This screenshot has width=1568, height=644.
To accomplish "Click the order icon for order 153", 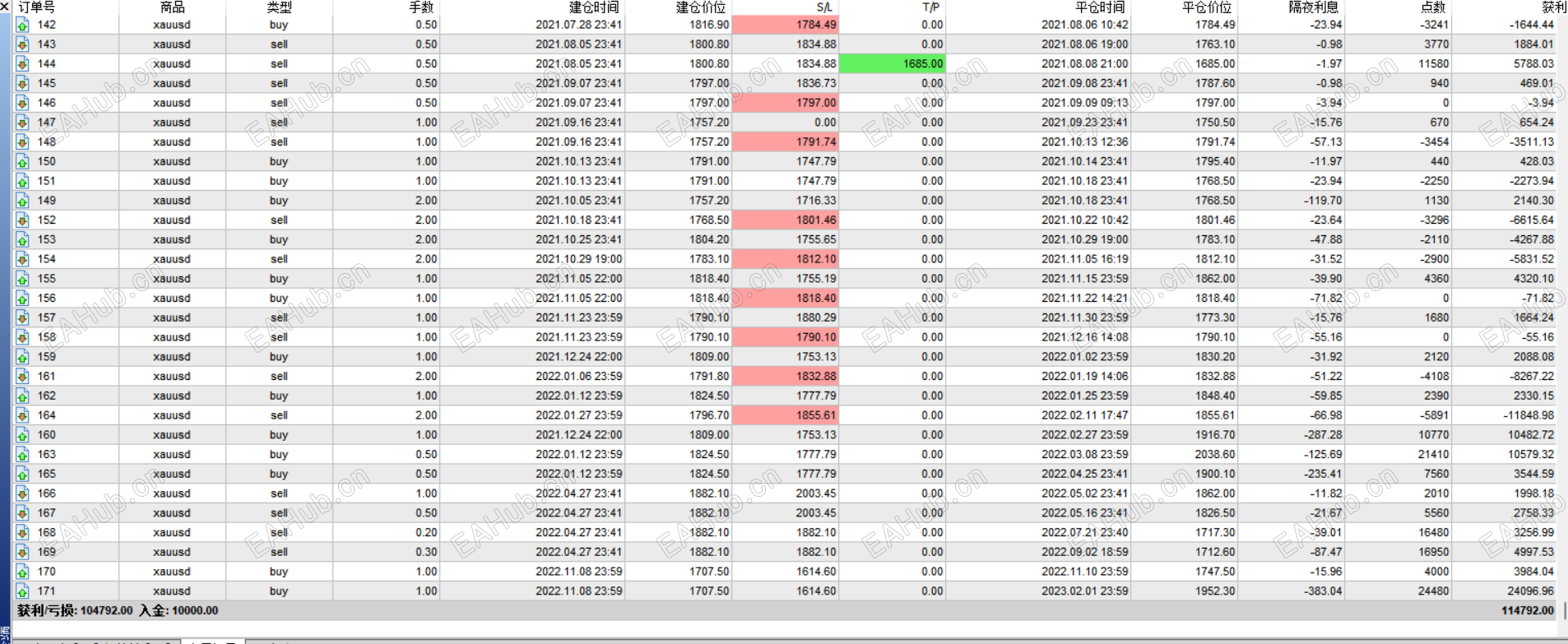I will tap(22, 240).
